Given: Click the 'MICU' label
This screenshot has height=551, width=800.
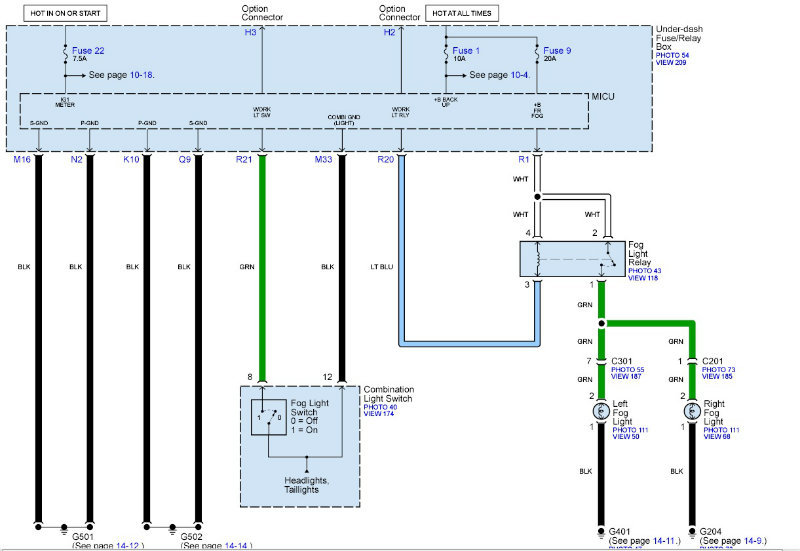Looking at the screenshot, I should pyautogui.click(x=603, y=96).
